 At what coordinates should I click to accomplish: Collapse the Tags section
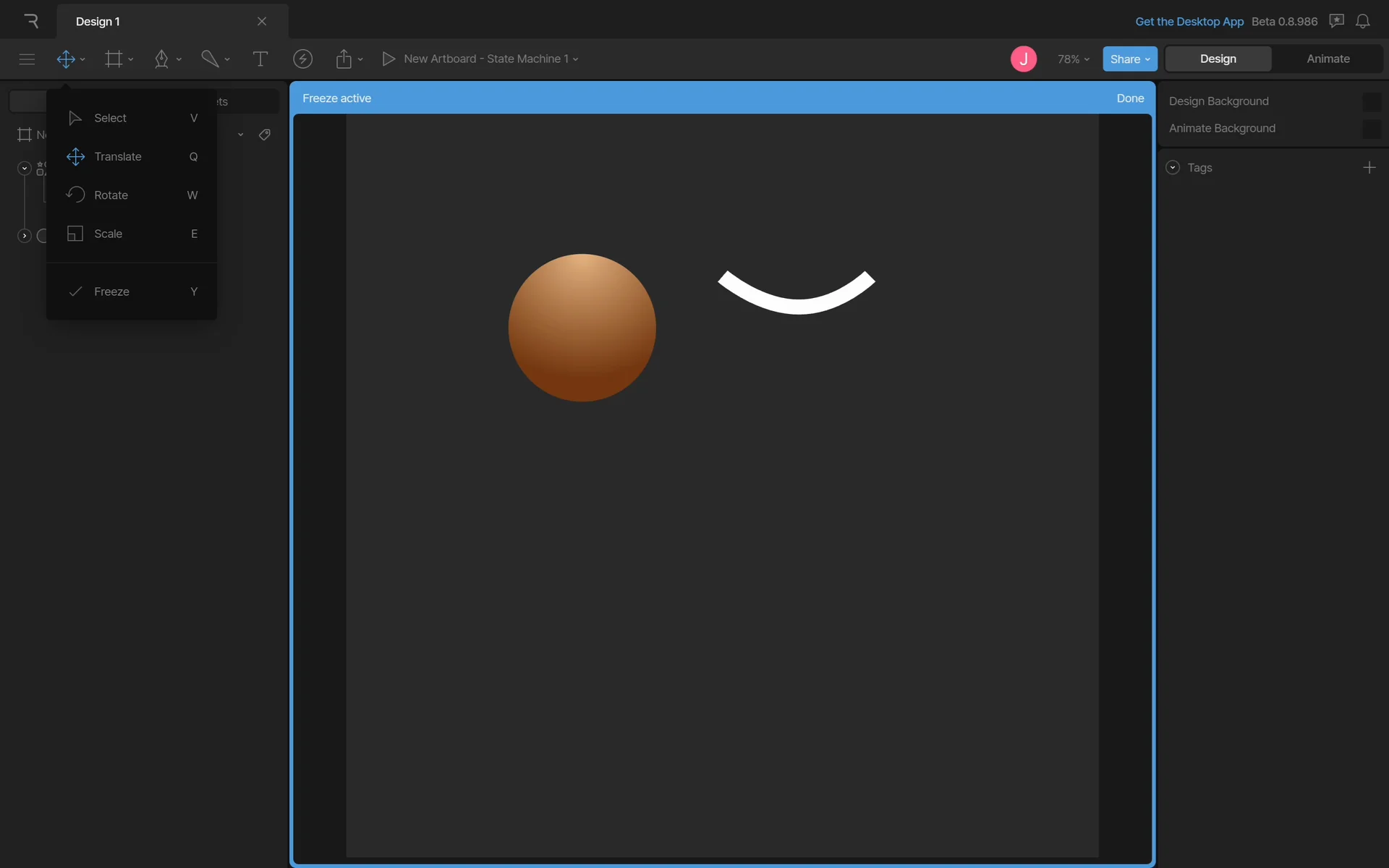pos(1173,168)
